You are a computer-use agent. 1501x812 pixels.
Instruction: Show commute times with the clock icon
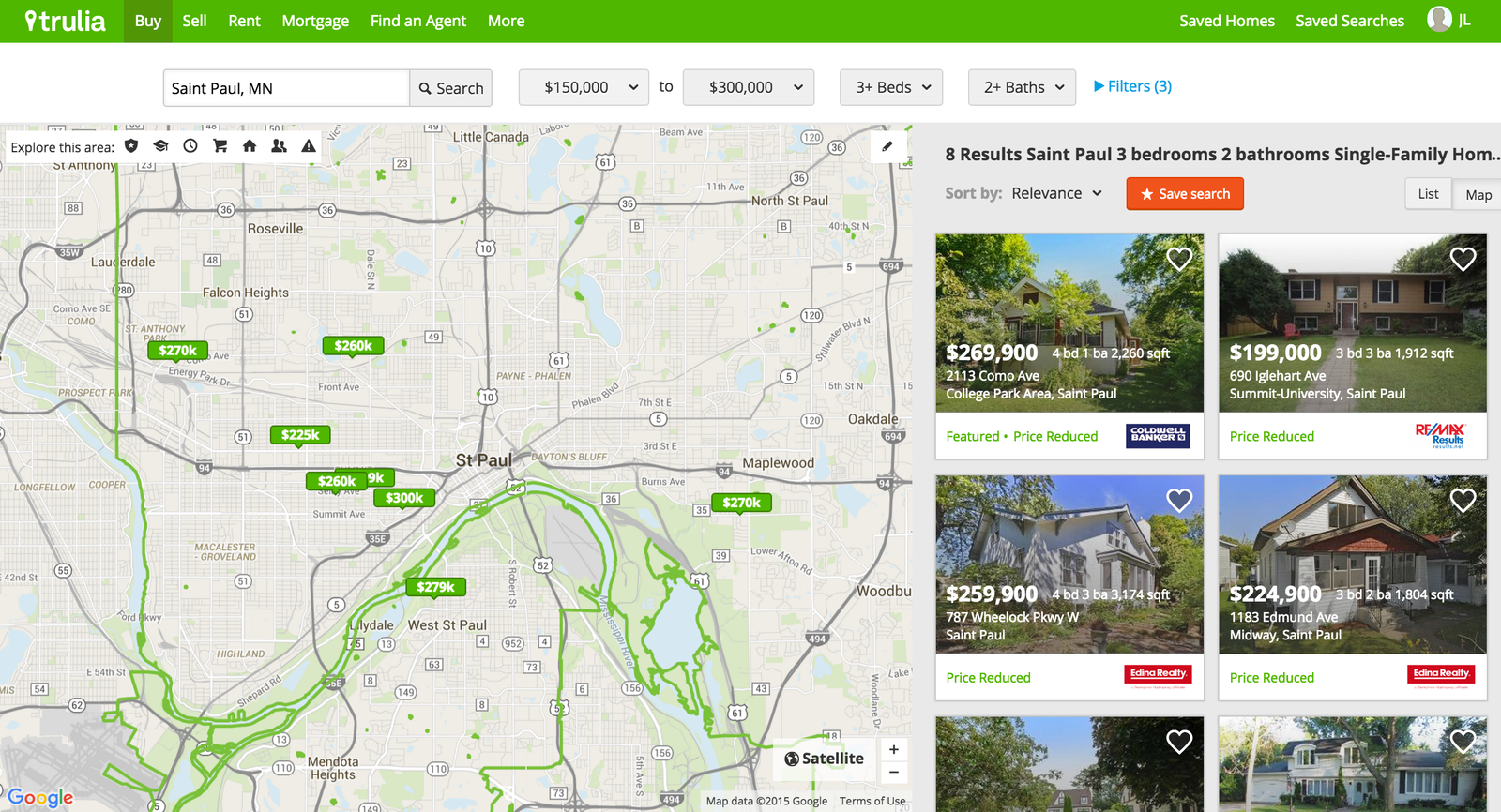(190, 146)
